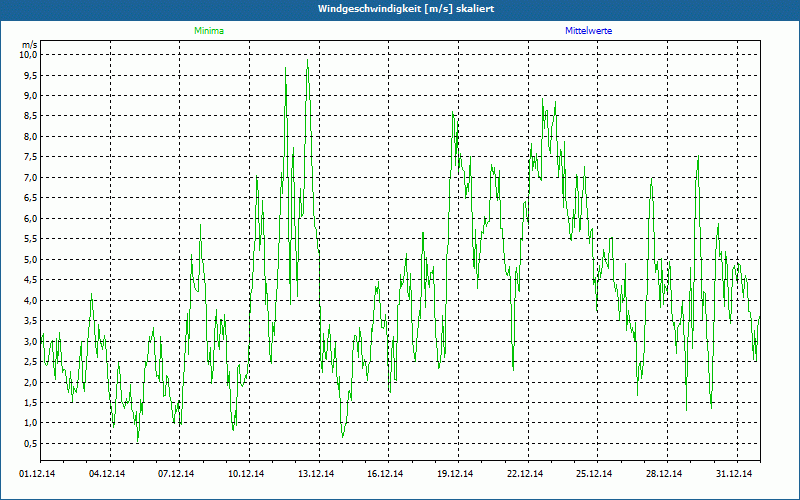
Task: Click the Minima legend label
Action: click(x=209, y=31)
